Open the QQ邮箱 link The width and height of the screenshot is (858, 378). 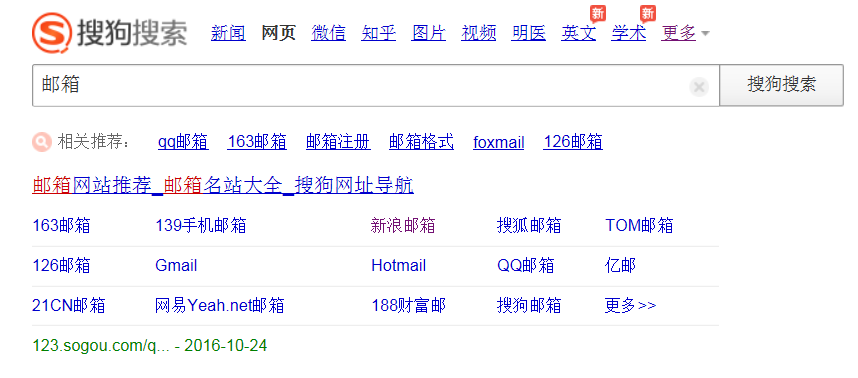[525, 266]
